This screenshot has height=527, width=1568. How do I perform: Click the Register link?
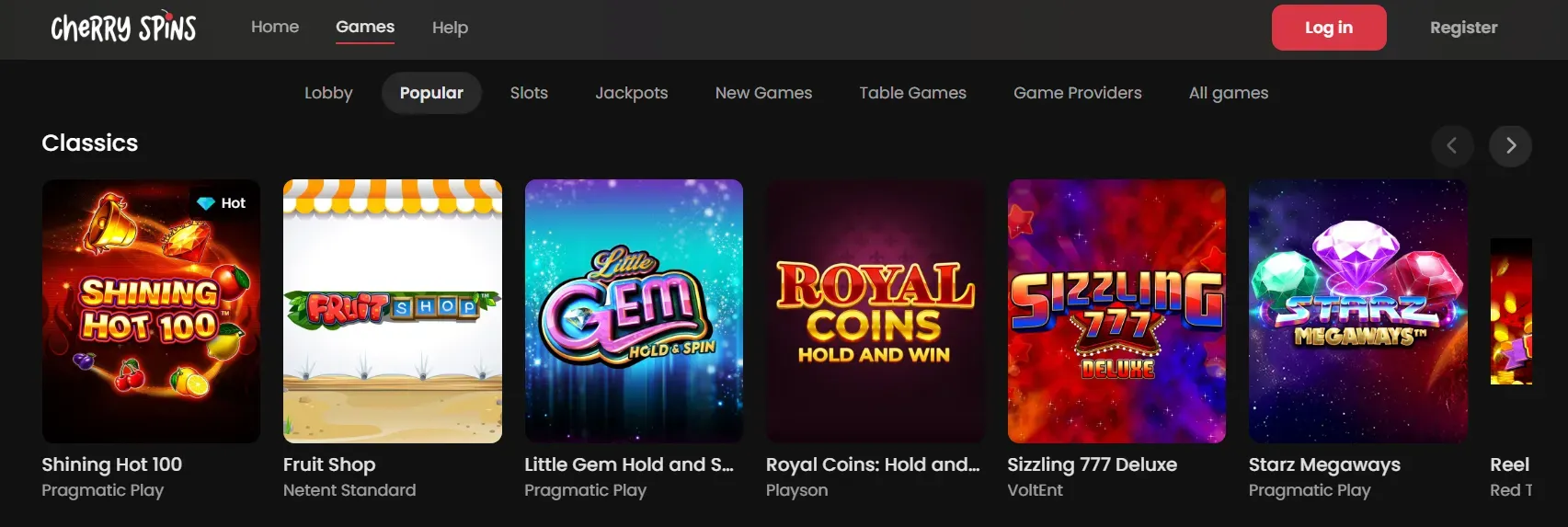(x=1463, y=28)
